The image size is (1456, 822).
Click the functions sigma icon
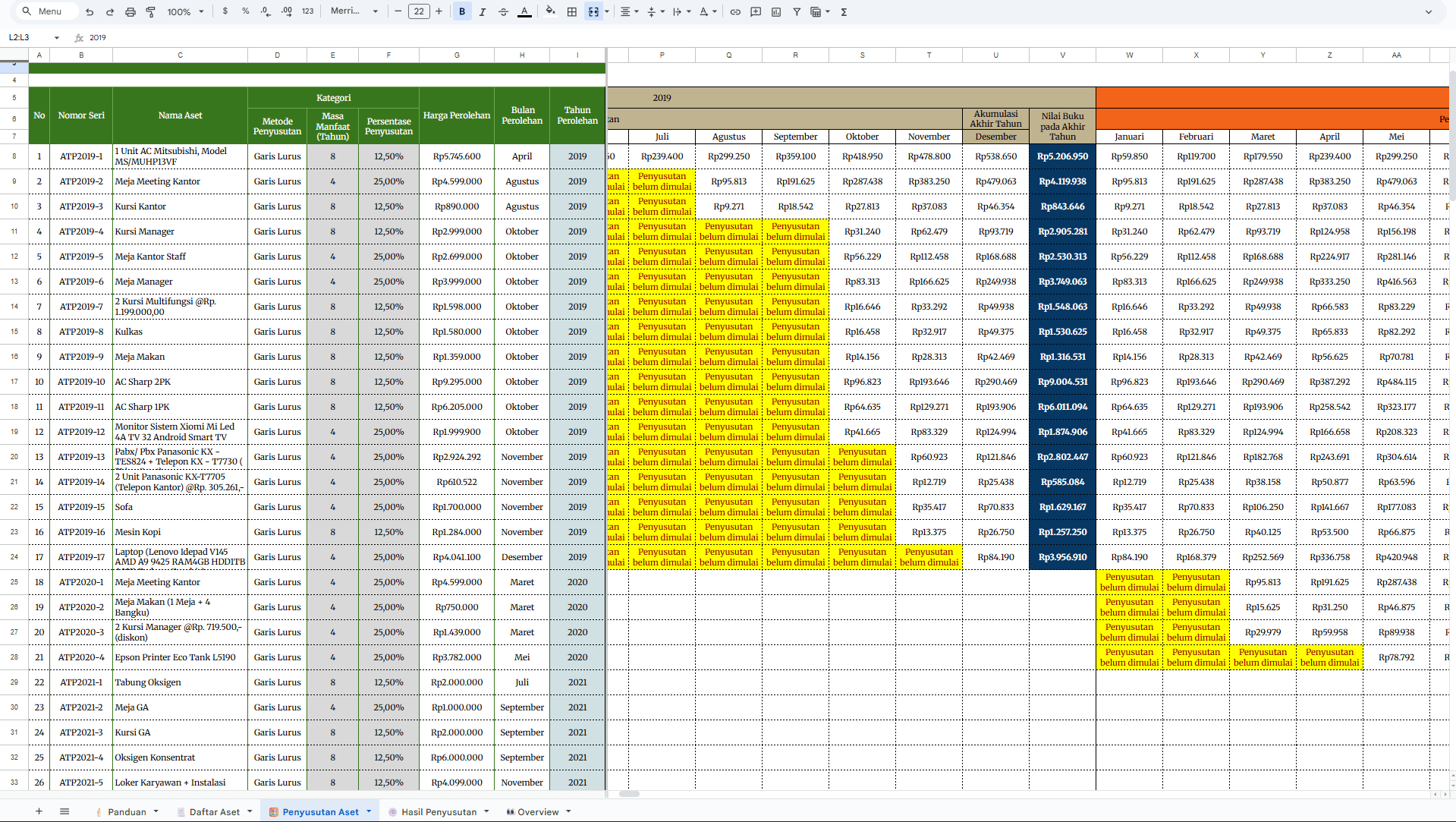tap(844, 12)
